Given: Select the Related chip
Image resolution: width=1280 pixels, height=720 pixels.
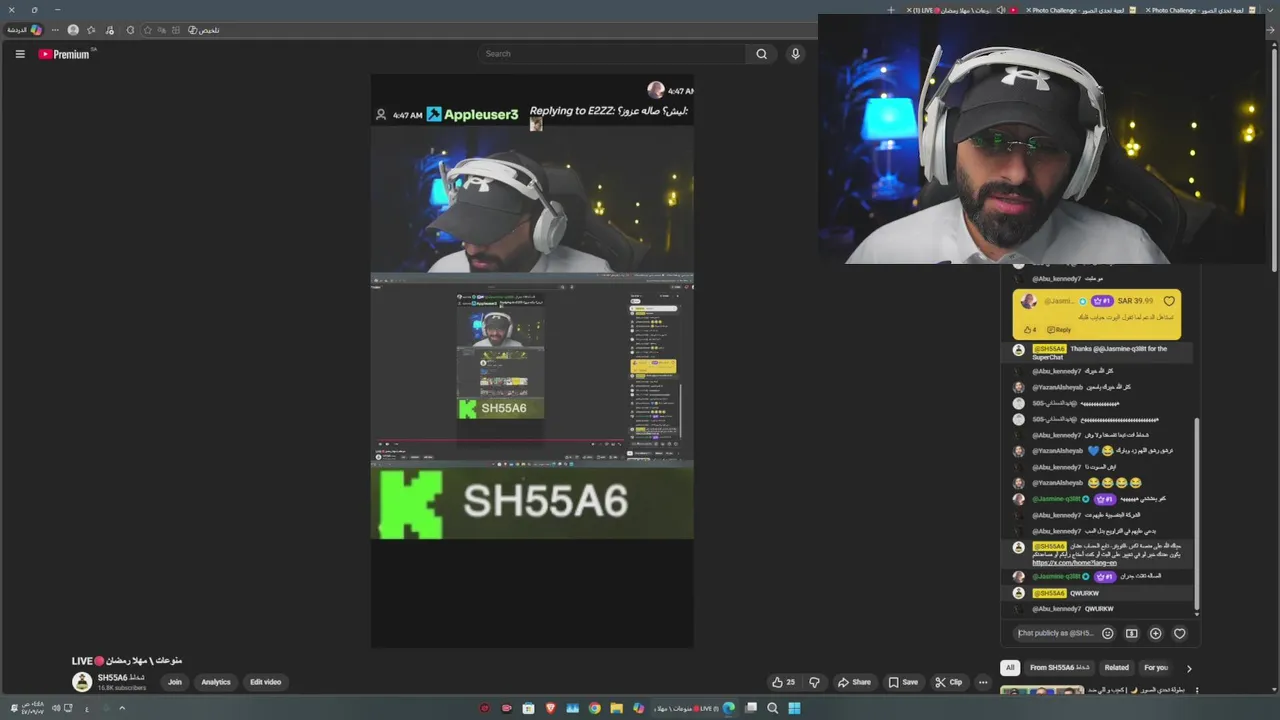Looking at the screenshot, I should click(x=1117, y=668).
